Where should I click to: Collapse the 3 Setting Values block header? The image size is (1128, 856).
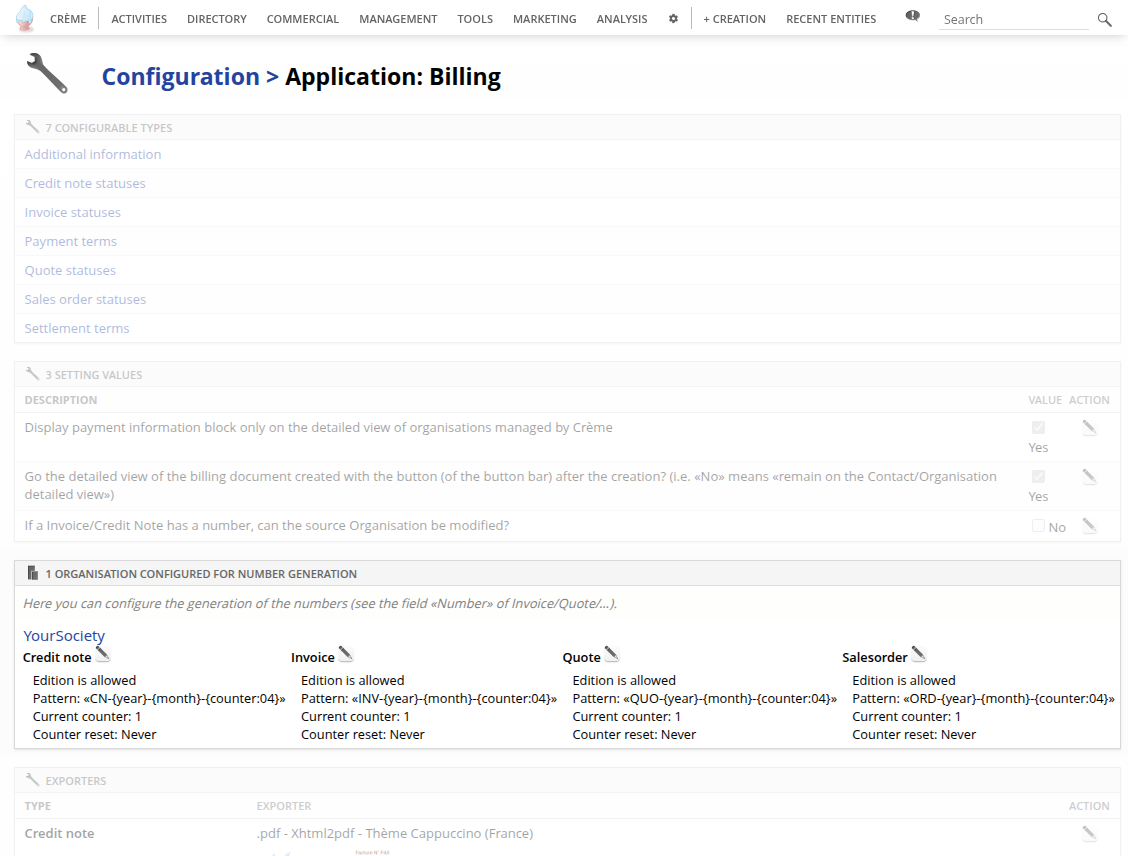click(x=567, y=375)
